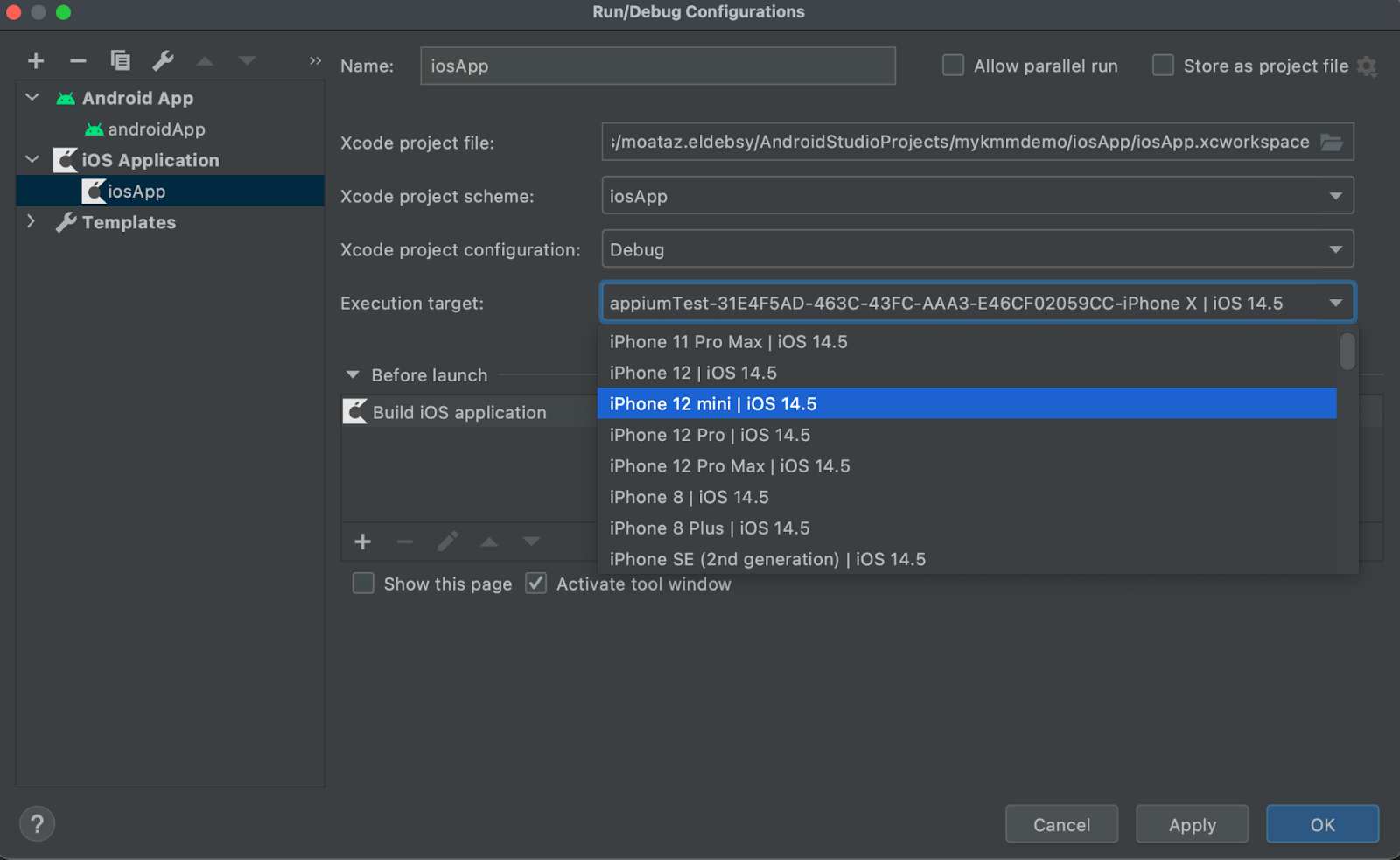Add a new run configuration

36,60
